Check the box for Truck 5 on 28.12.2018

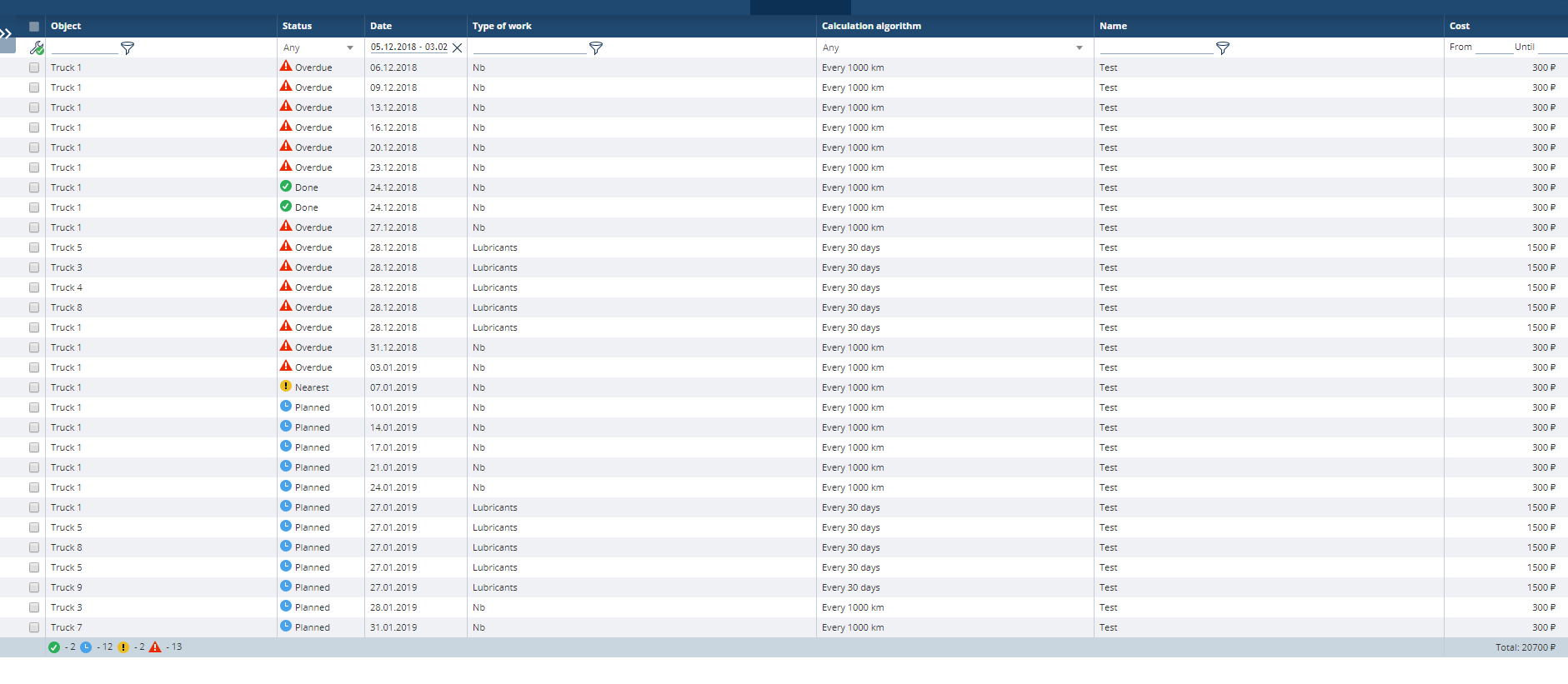coord(34,247)
